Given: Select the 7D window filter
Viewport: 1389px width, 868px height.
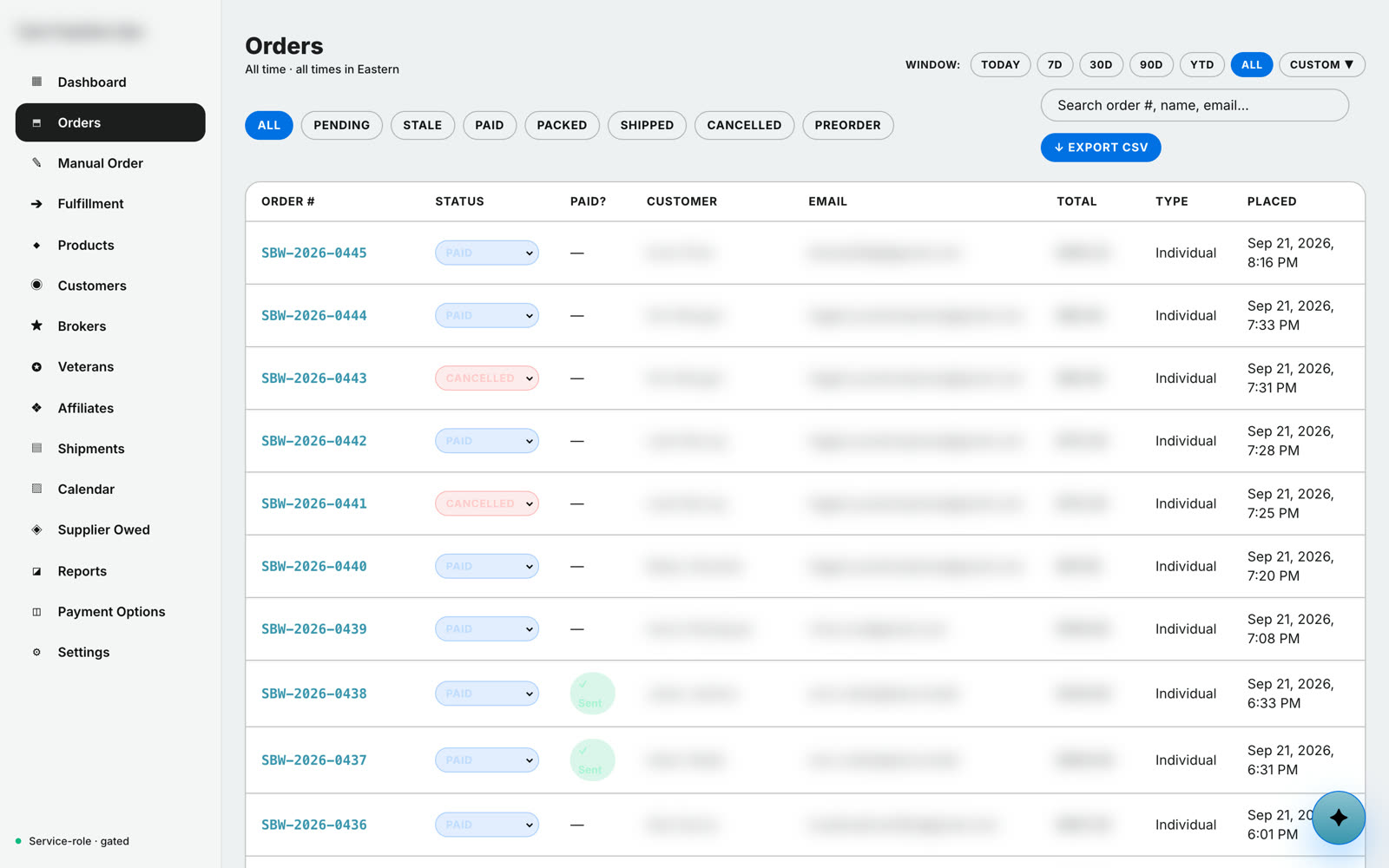Looking at the screenshot, I should point(1055,64).
